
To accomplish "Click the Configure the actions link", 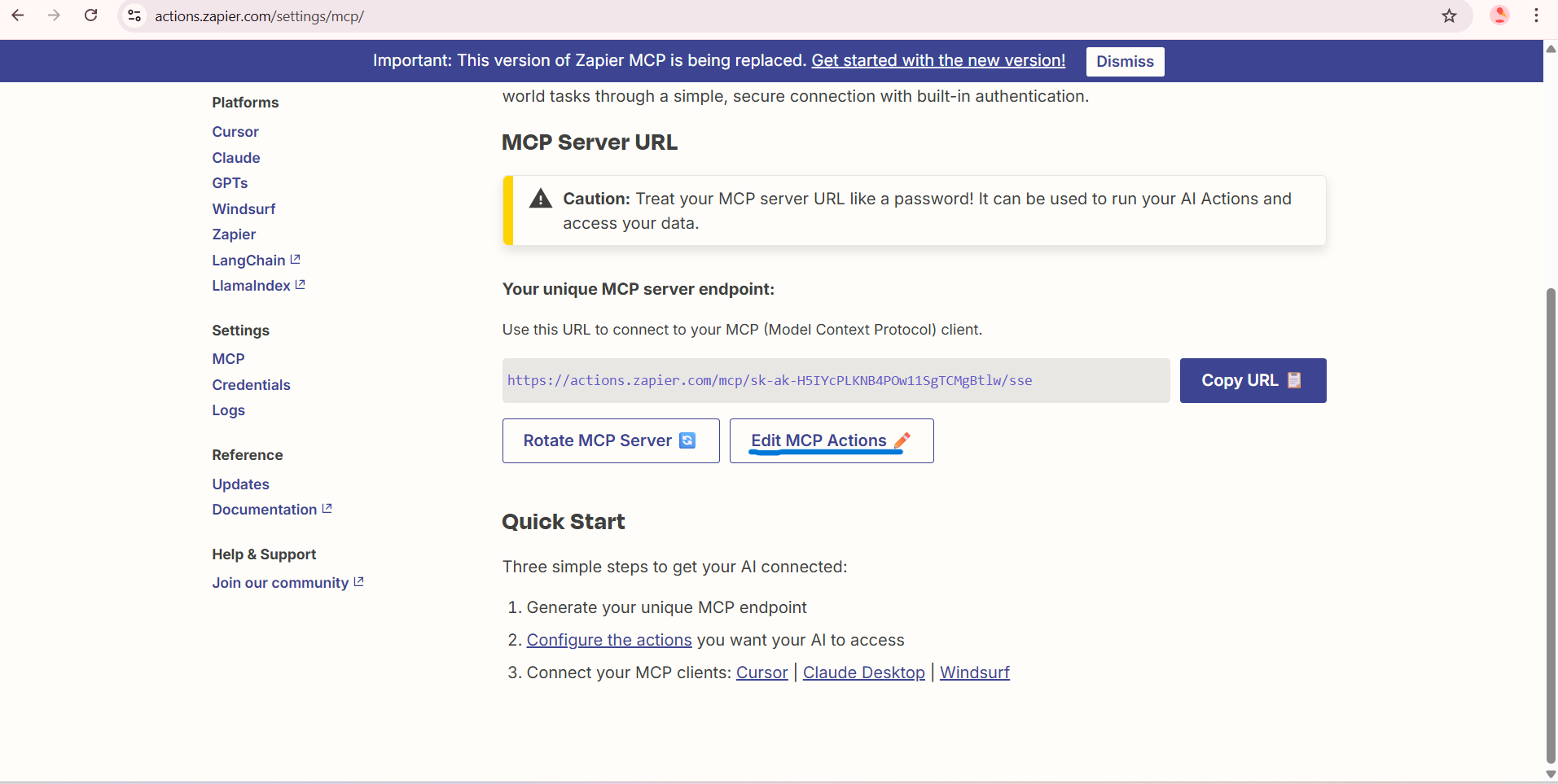I will point(608,640).
